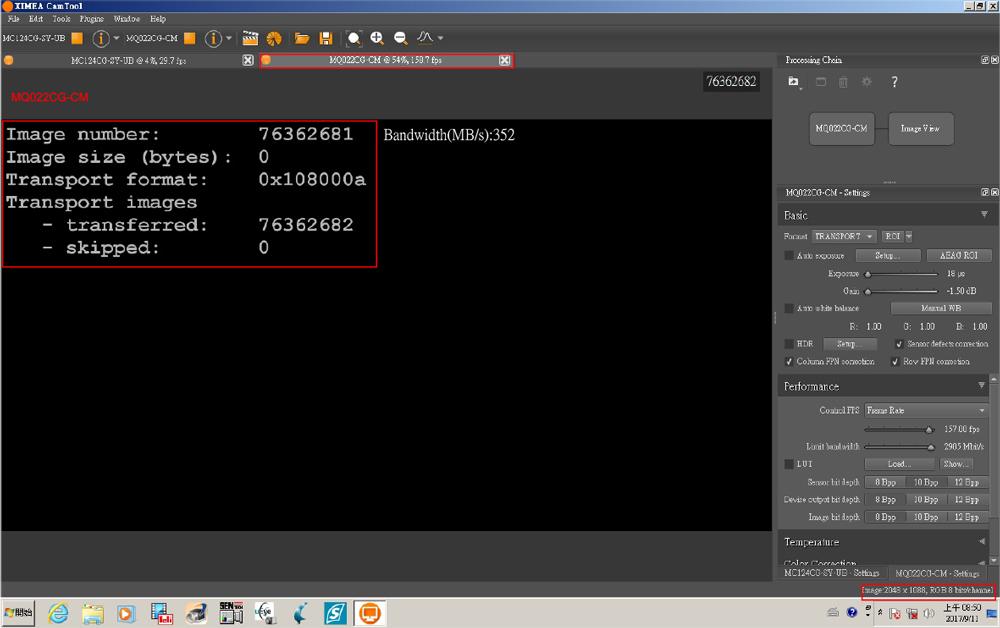This screenshot has height=628, width=1000.
Task: Click the clapperboard recording icon
Action: click(250, 38)
